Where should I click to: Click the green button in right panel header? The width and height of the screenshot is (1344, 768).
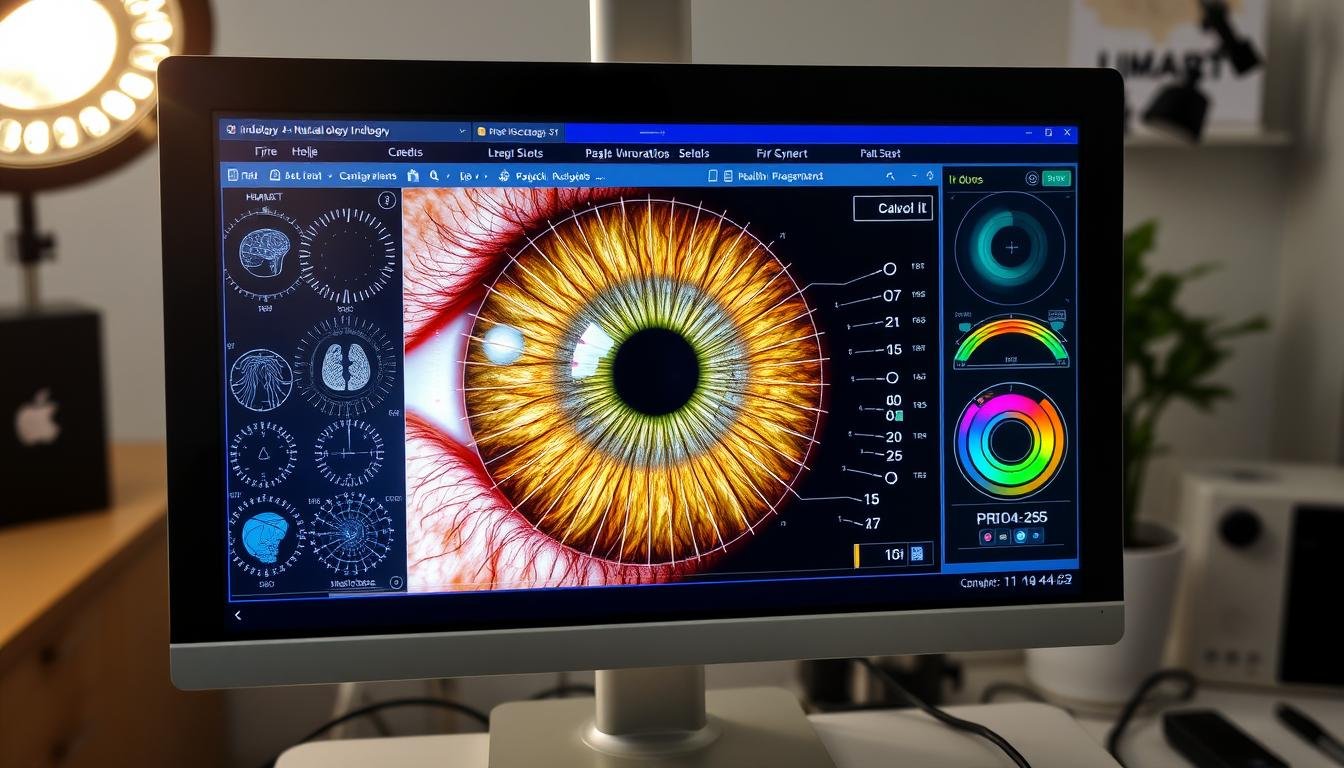point(1056,179)
